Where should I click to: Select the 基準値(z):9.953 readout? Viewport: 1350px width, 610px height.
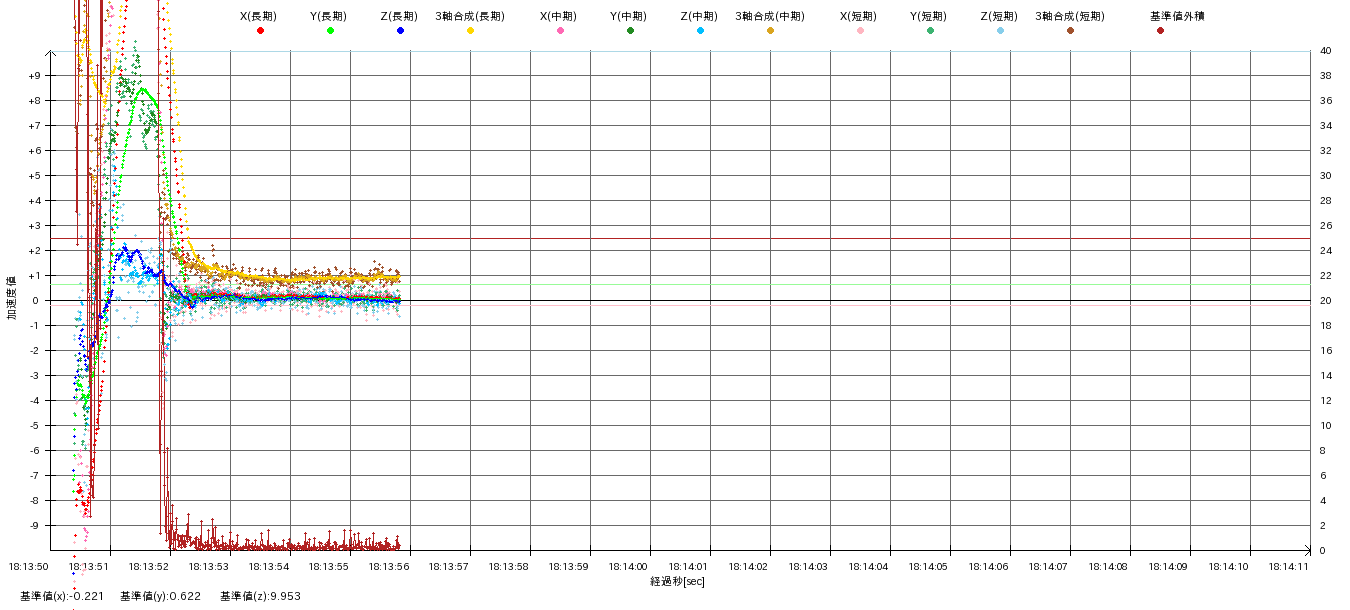[x=260, y=596]
